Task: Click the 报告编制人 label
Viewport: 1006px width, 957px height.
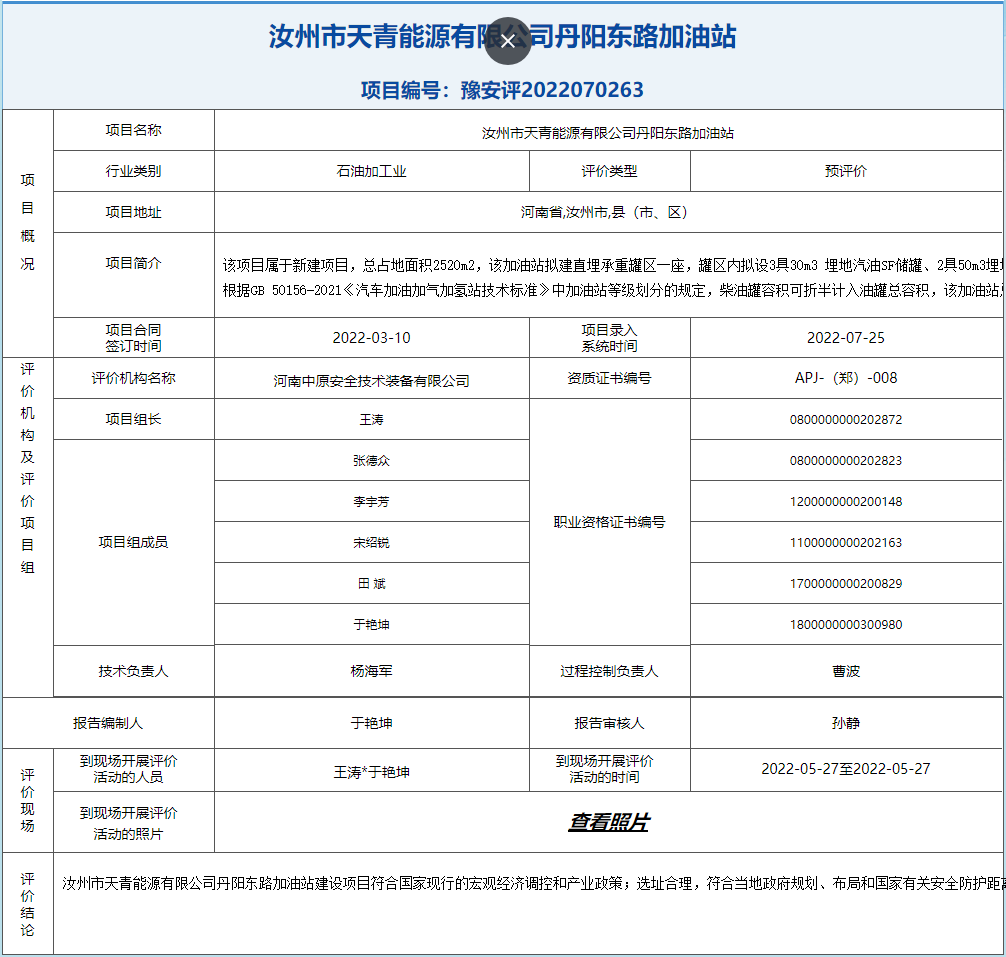Action: point(108,723)
